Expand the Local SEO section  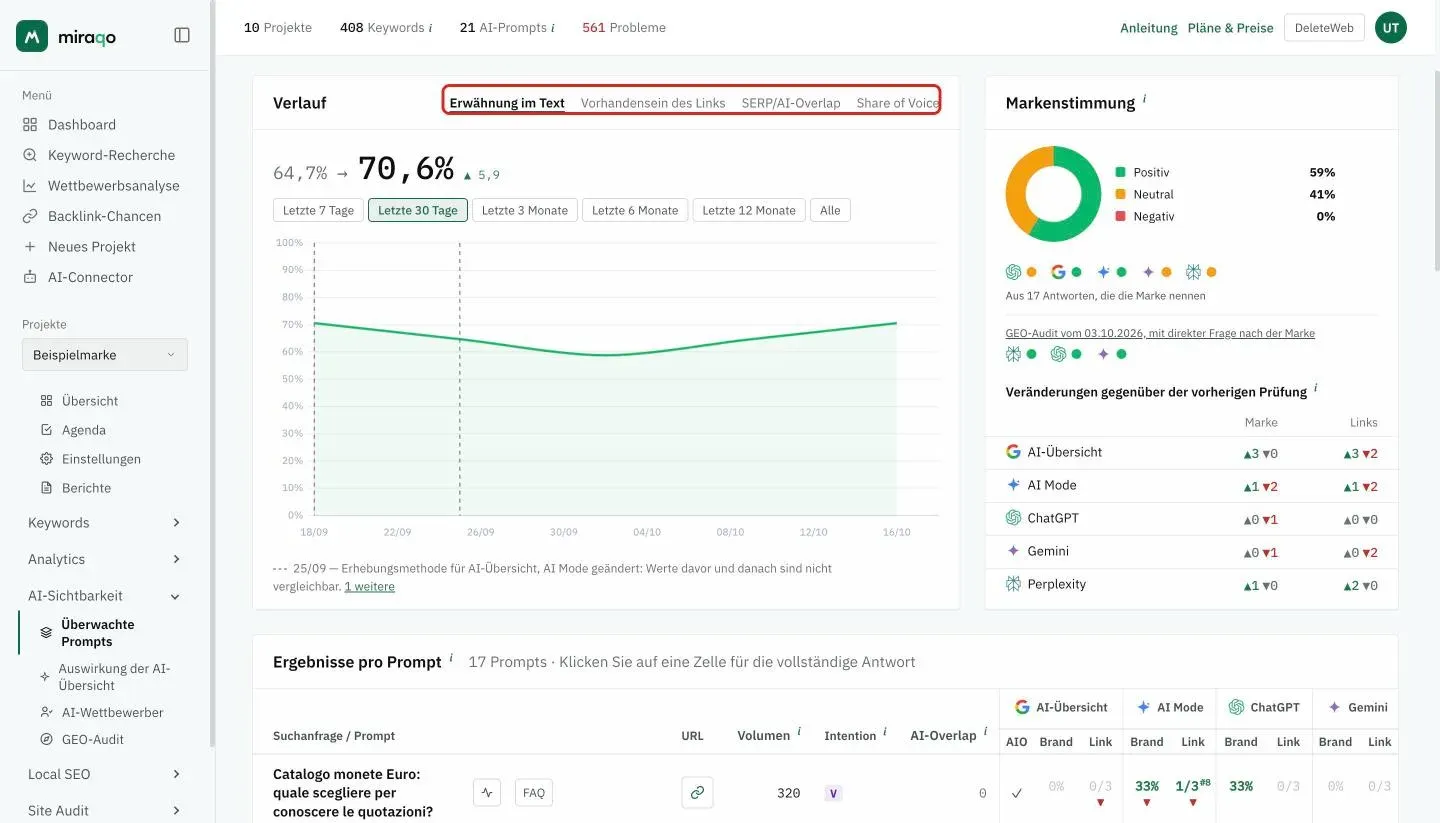pyautogui.click(x=104, y=774)
